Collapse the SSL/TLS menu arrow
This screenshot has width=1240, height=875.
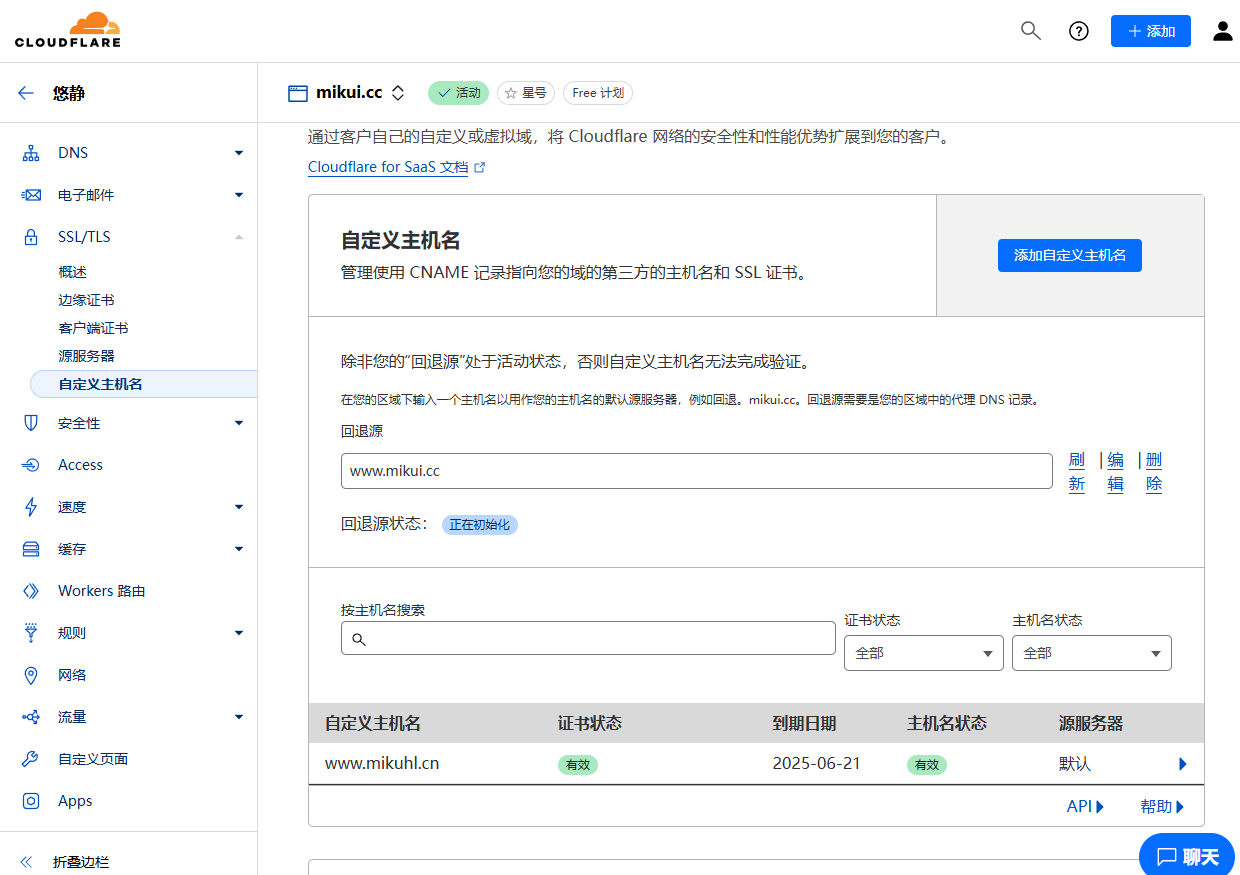pyautogui.click(x=239, y=237)
